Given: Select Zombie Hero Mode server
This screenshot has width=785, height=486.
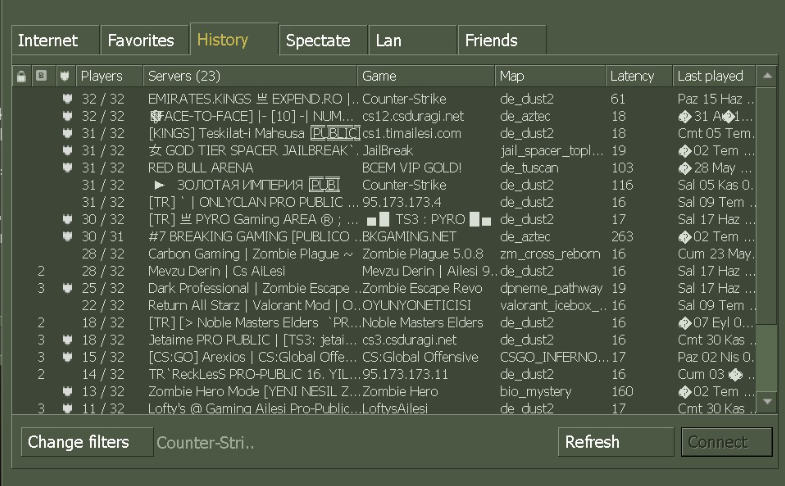Looking at the screenshot, I should tap(253, 391).
